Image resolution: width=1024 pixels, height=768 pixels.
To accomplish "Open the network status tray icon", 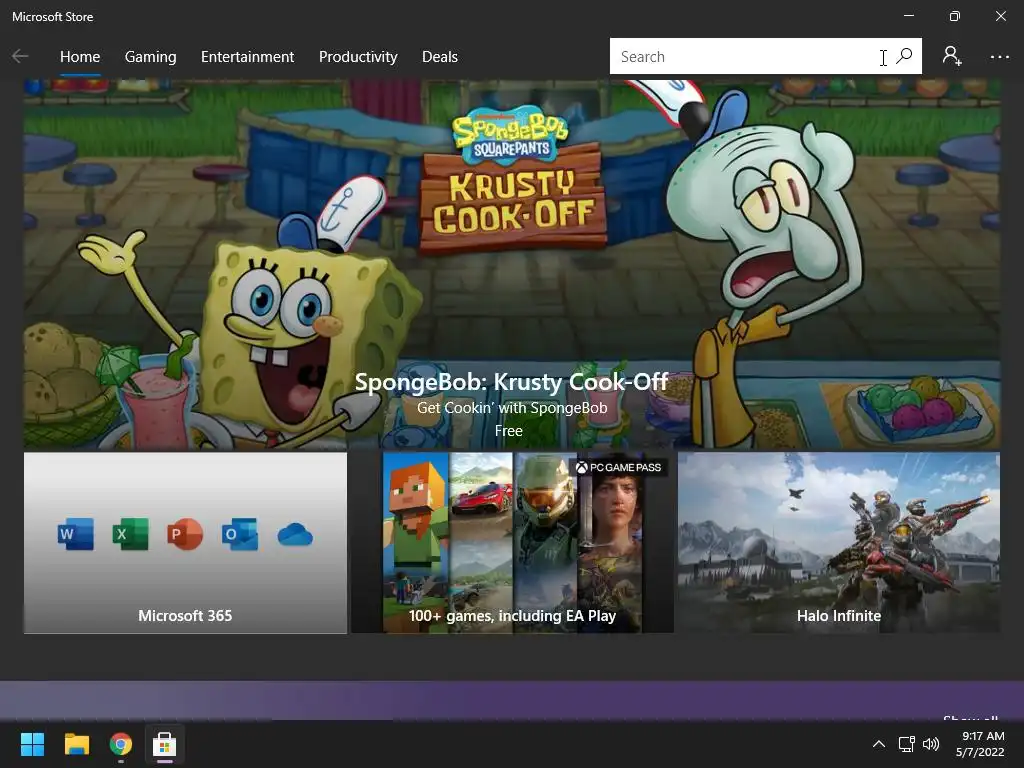I will pos(906,744).
